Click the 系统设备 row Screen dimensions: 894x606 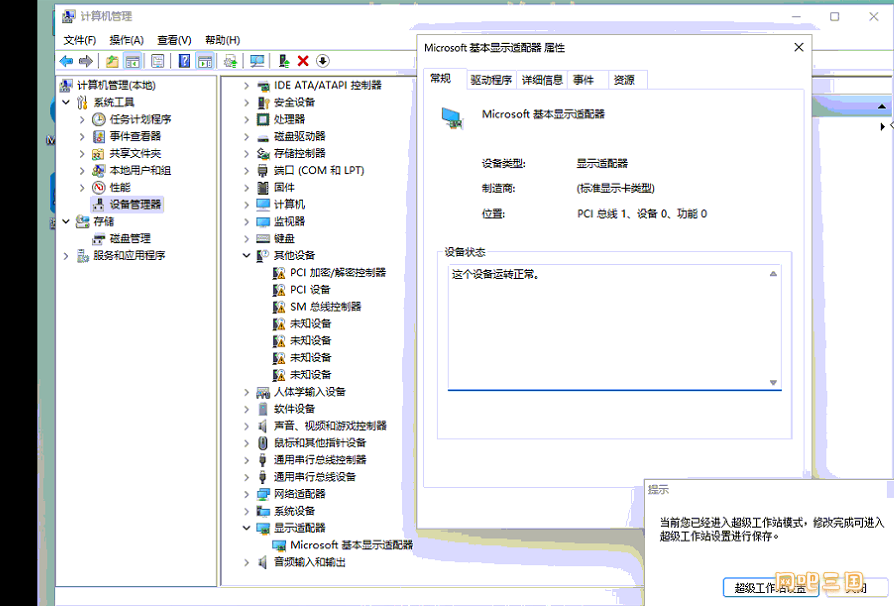(294, 511)
